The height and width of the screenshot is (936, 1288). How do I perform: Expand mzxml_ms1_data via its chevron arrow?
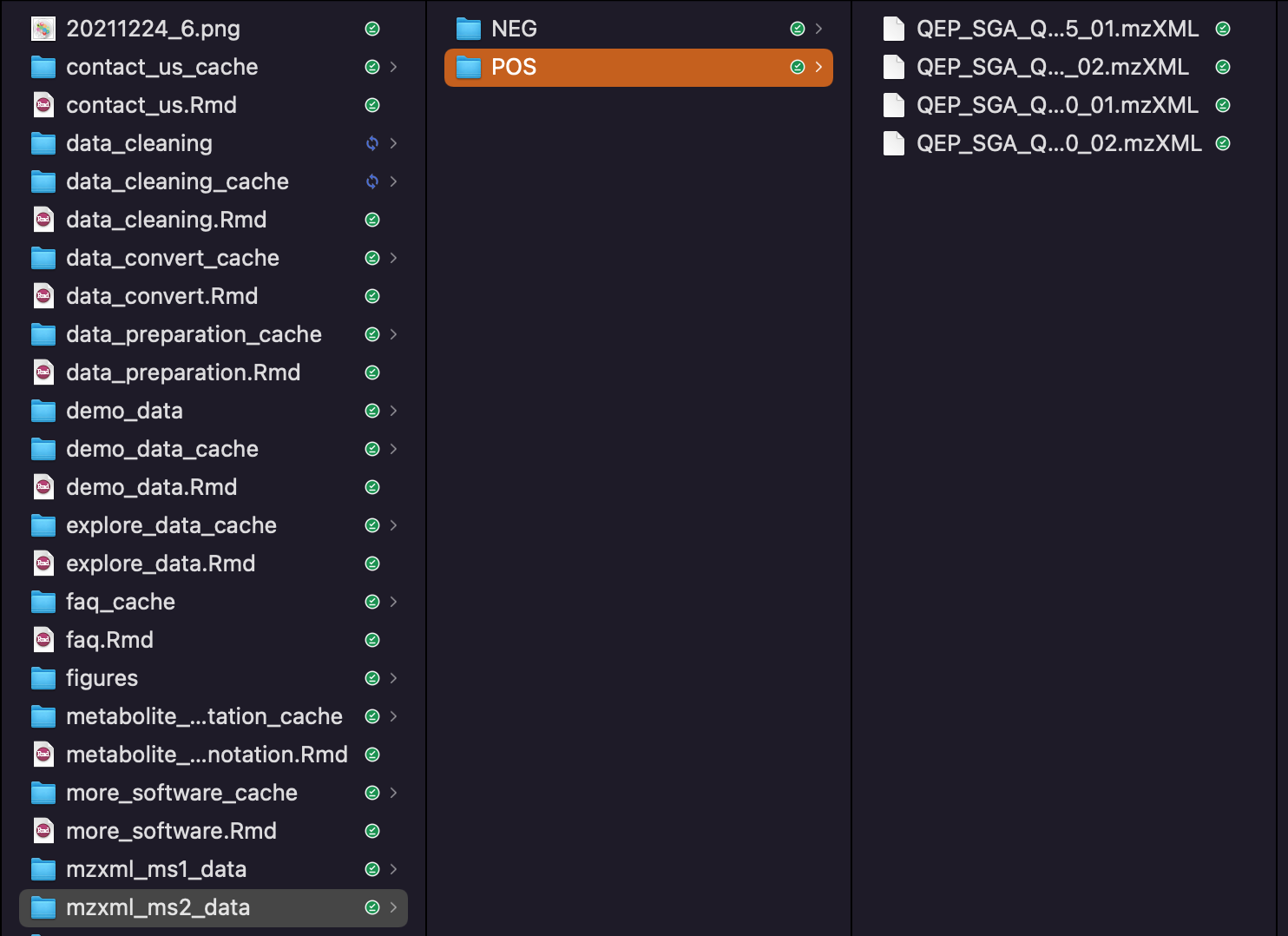point(395,869)
